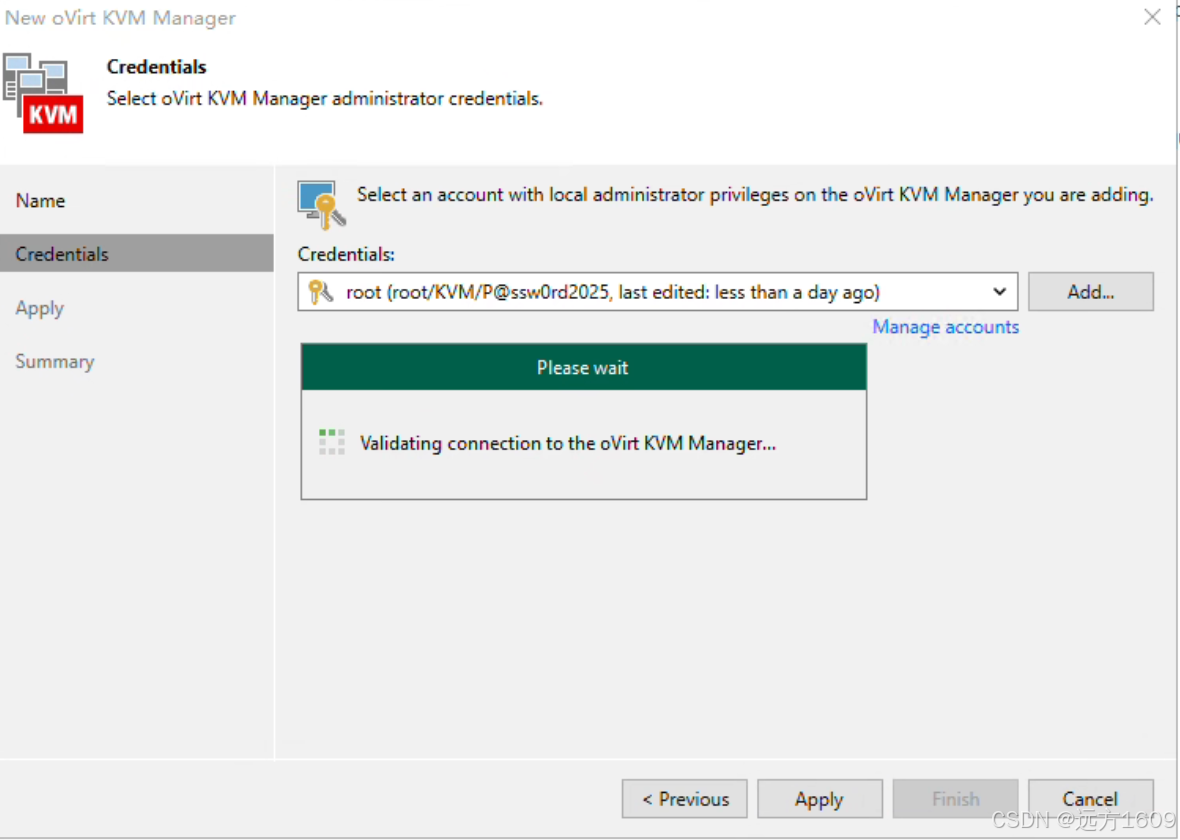Click the bold 'Credentials' heading
Viewport: 1180px width, 840px height.
point(157,67)
